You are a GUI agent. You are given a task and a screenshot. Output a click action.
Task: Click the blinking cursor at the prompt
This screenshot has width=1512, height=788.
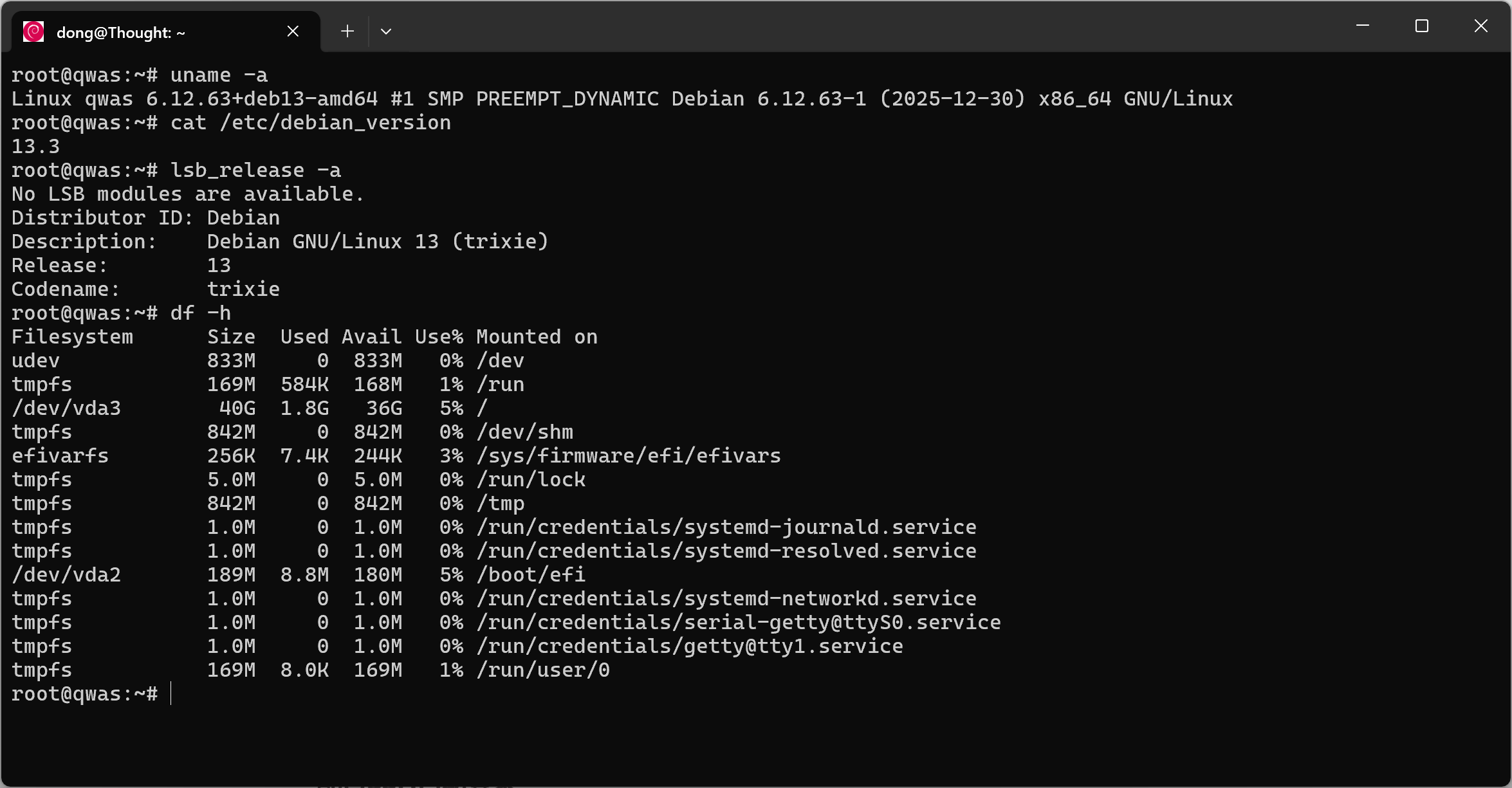click(171, 693)
